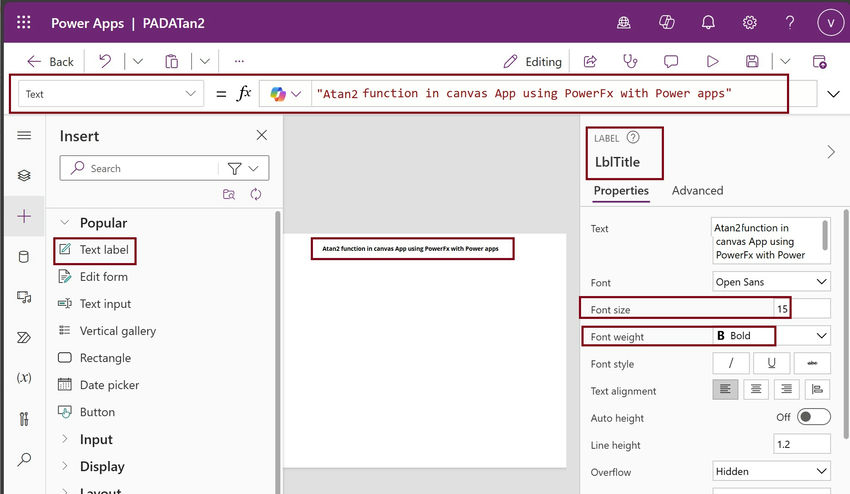
Task: Click the refresh components icon
Action: click(256, 194)
